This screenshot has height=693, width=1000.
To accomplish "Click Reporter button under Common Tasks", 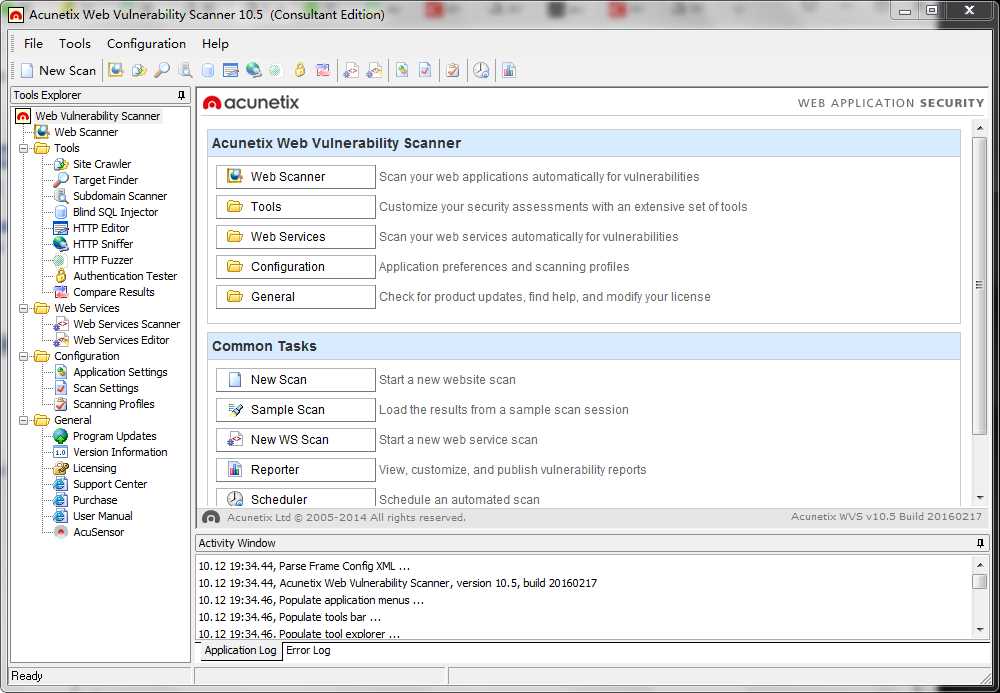I will click(x=295, y=469).
